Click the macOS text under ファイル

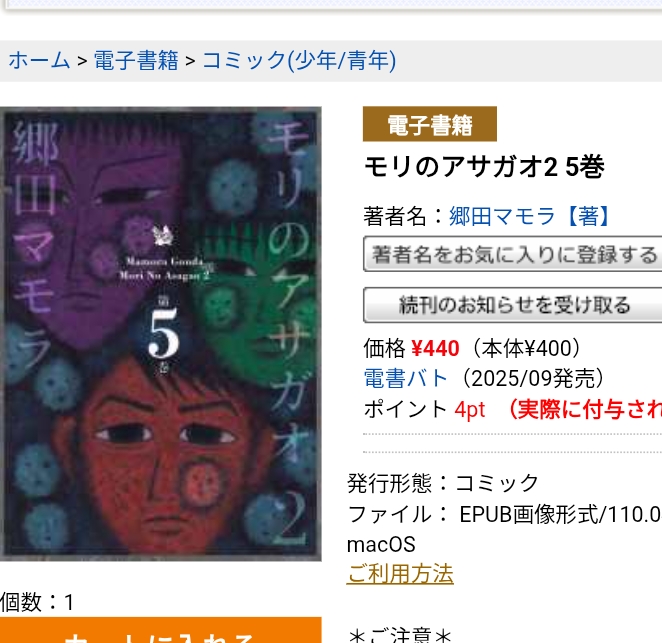[x=381, y=545]
